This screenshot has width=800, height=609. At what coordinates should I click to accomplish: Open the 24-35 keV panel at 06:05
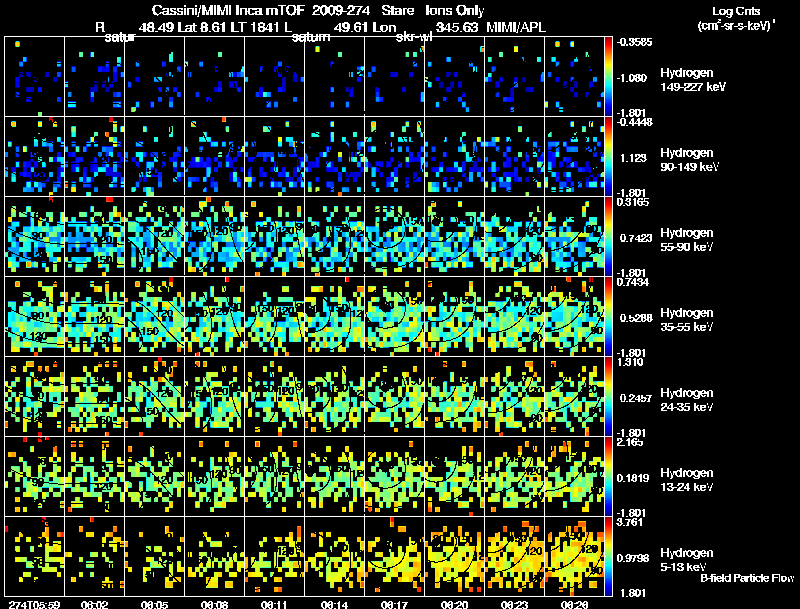pos(155,397)
